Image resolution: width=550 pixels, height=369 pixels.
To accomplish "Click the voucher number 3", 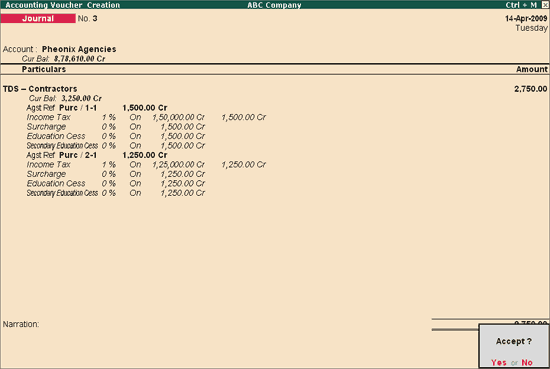I will [95, 19].
